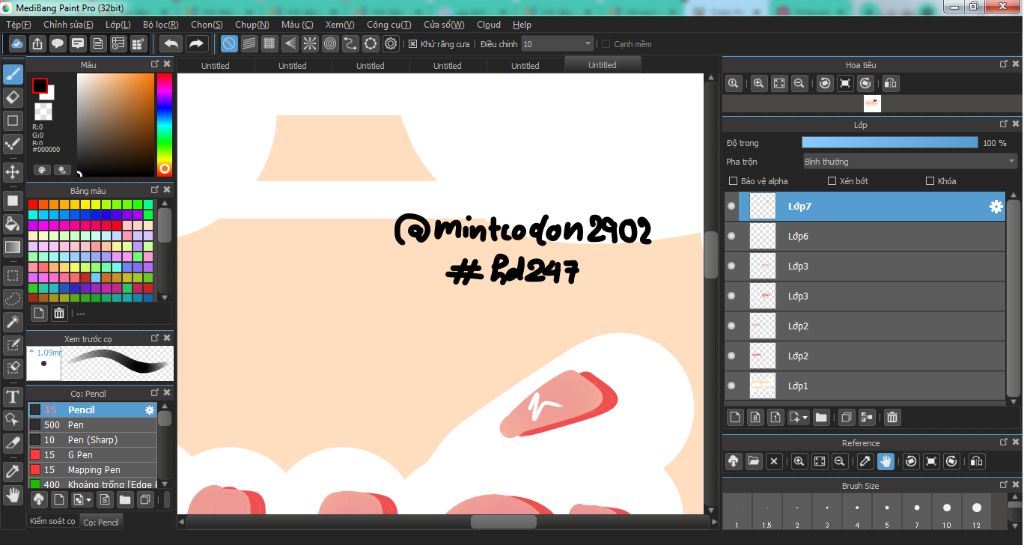
Task: Toggle the Cạnh mềm checkbox
Action: [x=605, y=44]
